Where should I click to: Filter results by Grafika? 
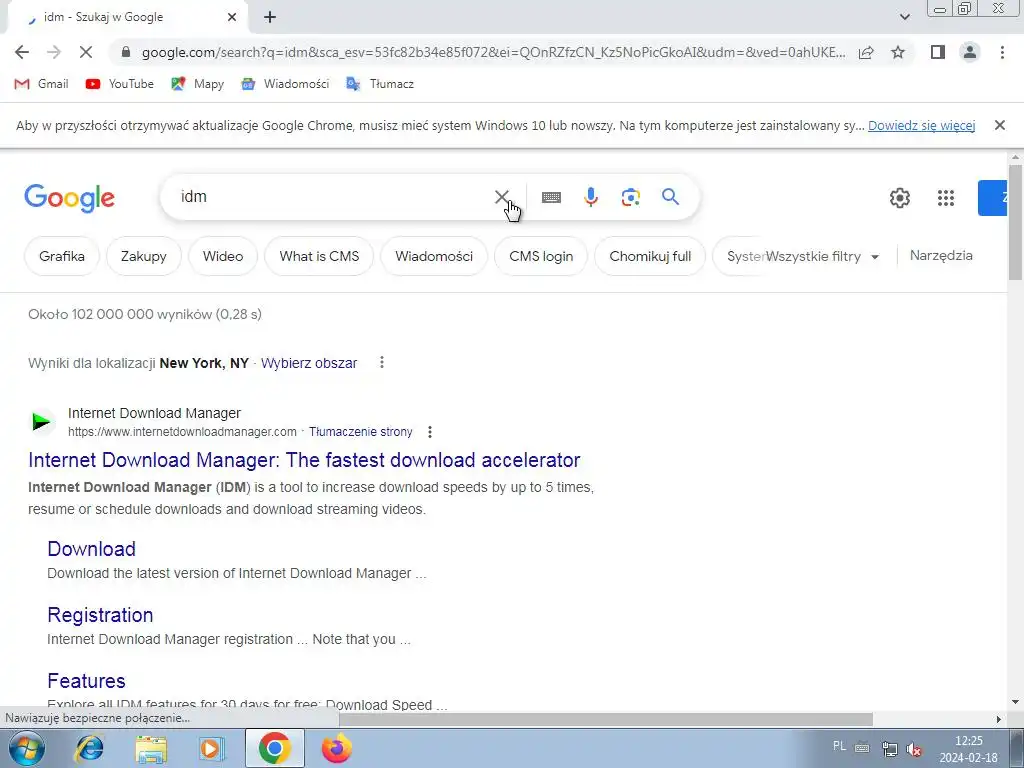62,256
